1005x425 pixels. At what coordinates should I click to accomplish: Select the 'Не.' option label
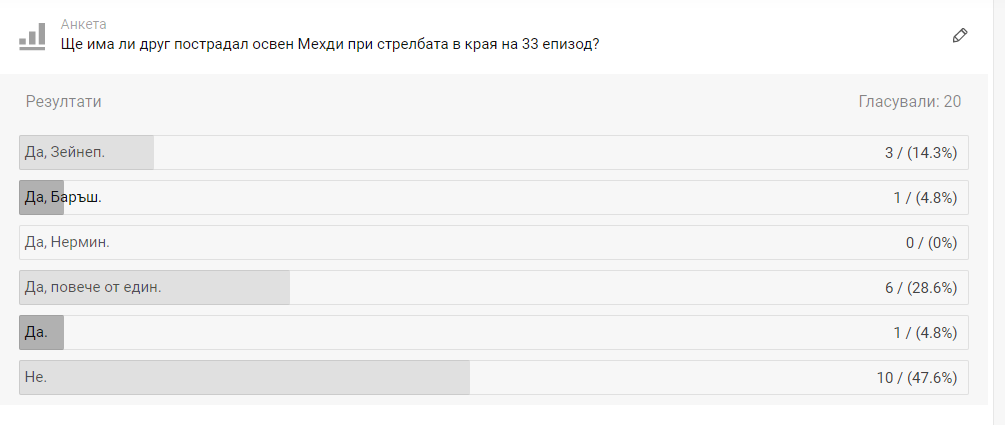point(36,377)
